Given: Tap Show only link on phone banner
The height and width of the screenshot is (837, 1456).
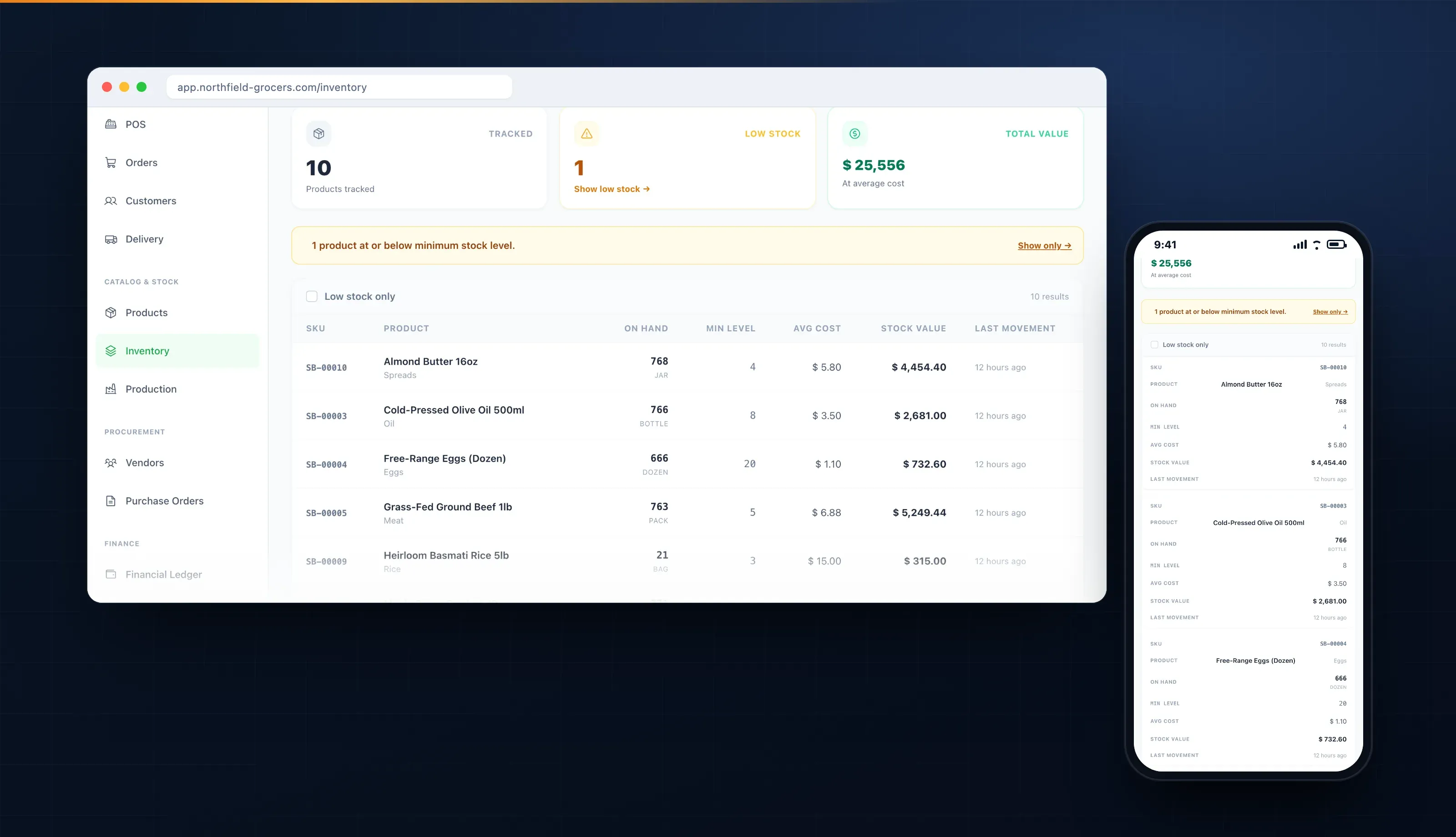Looking at the screenshot, I should pos(1330,312).
